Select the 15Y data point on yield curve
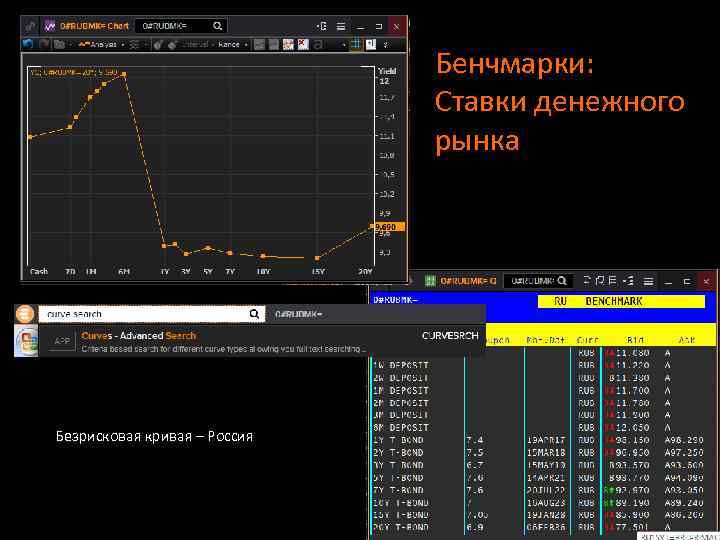Screen dimensions: 720x540 click(x=317, y=258)
